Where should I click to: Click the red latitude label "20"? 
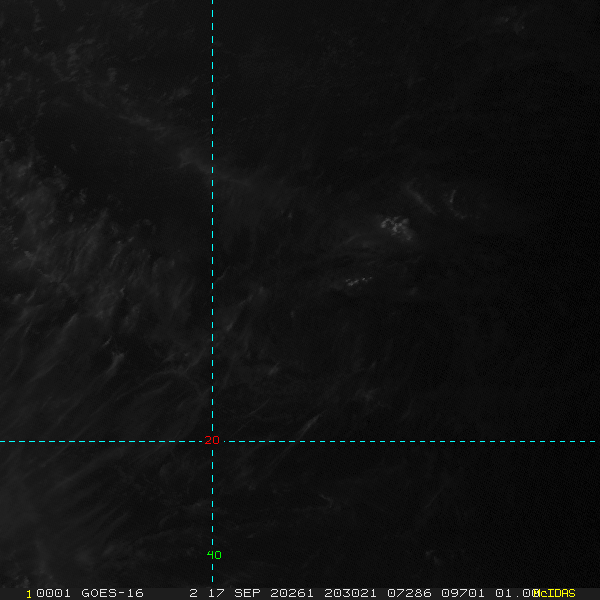click(x=212, y=440)
